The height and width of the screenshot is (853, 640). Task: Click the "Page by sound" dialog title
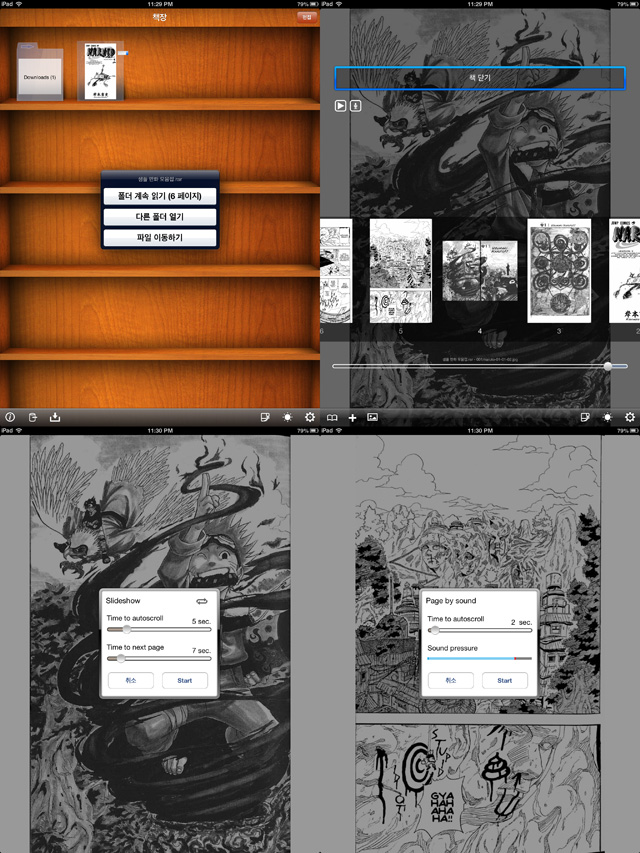click(451, 601)
